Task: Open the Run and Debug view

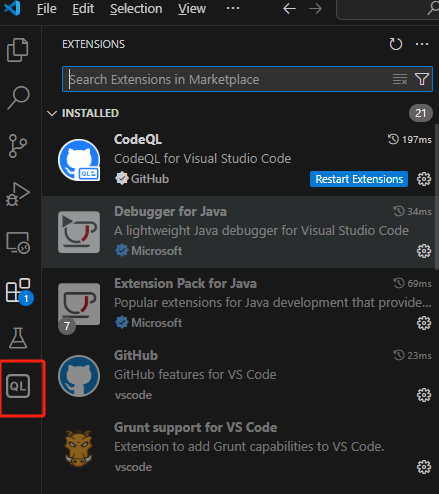Action: tap(18, 194)
